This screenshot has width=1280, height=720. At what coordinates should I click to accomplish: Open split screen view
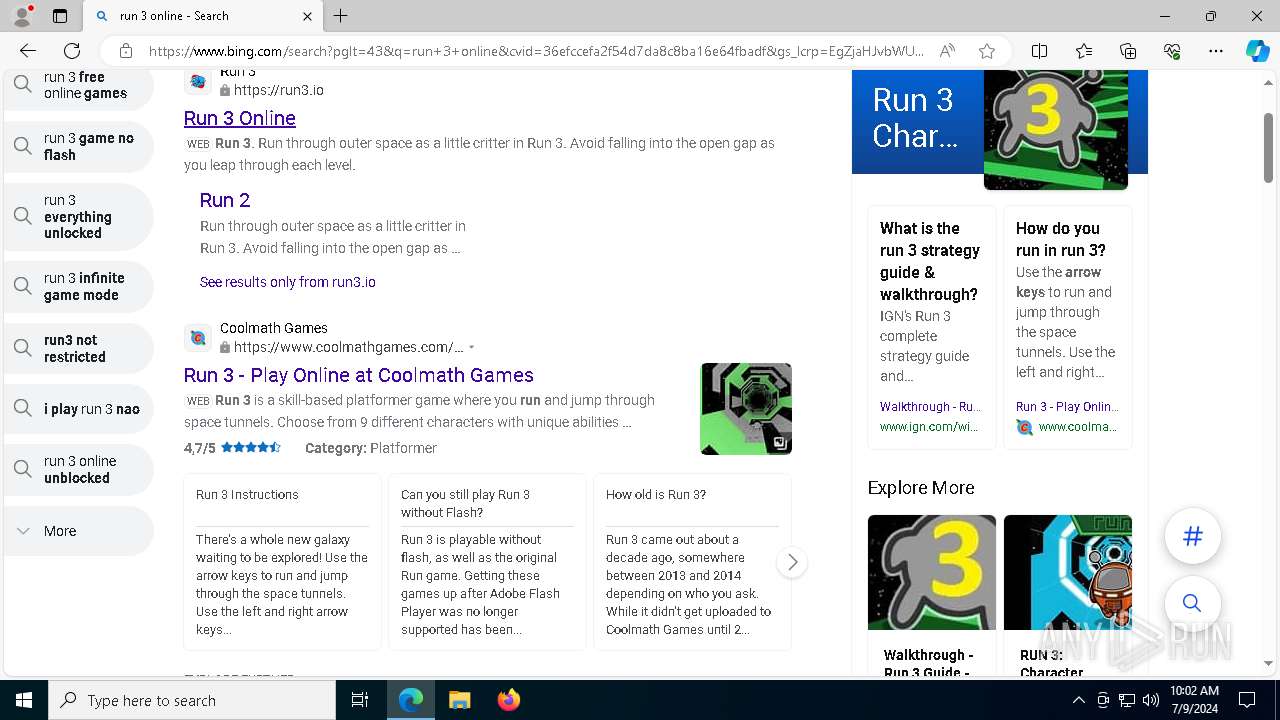[x=1039, y=51]
